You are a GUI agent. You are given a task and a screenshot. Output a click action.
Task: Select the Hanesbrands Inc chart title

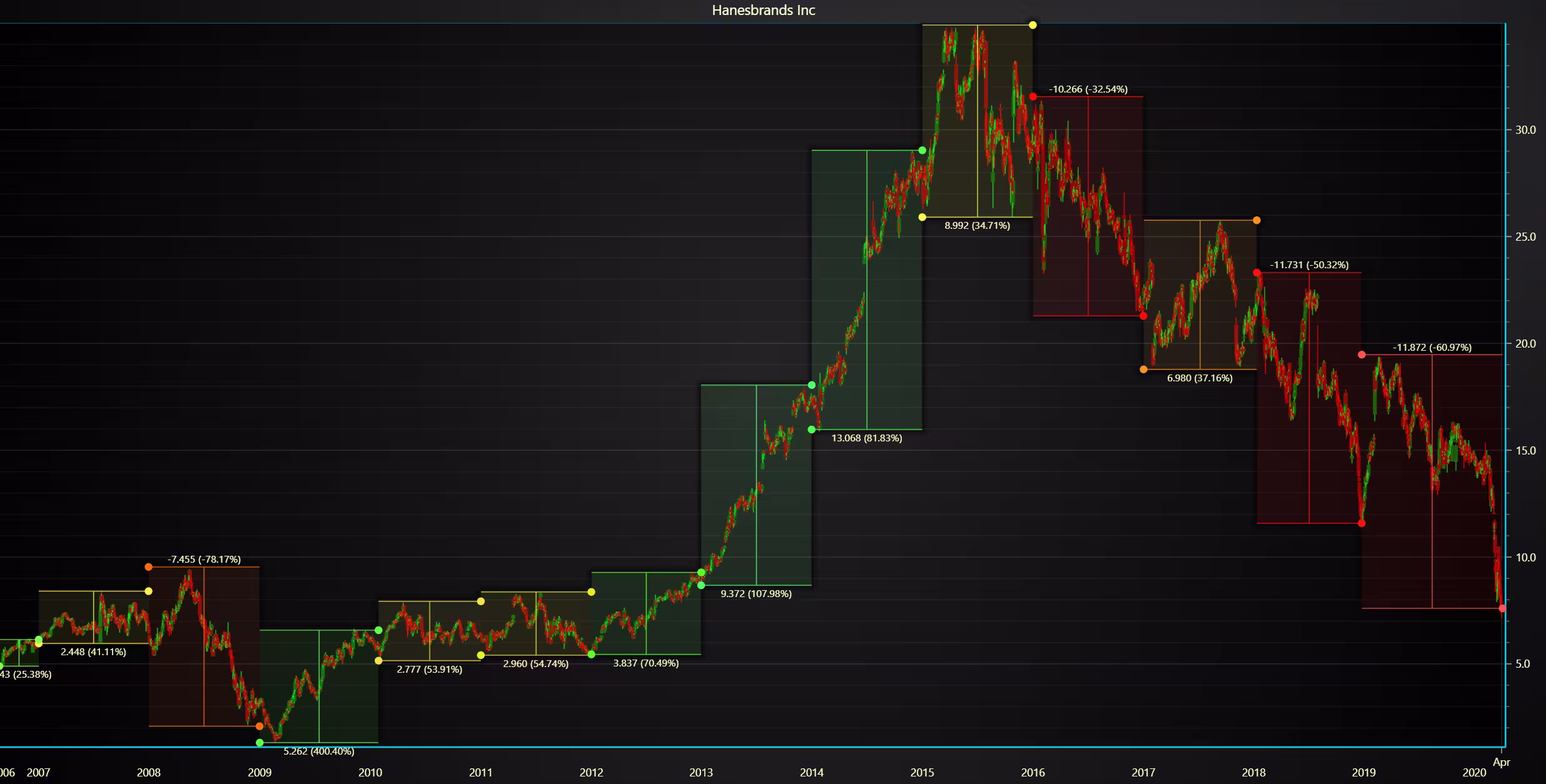tap(764, 10)
